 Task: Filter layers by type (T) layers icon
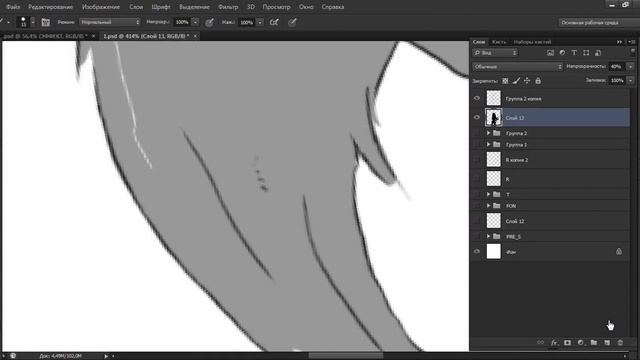pos(574,53)
